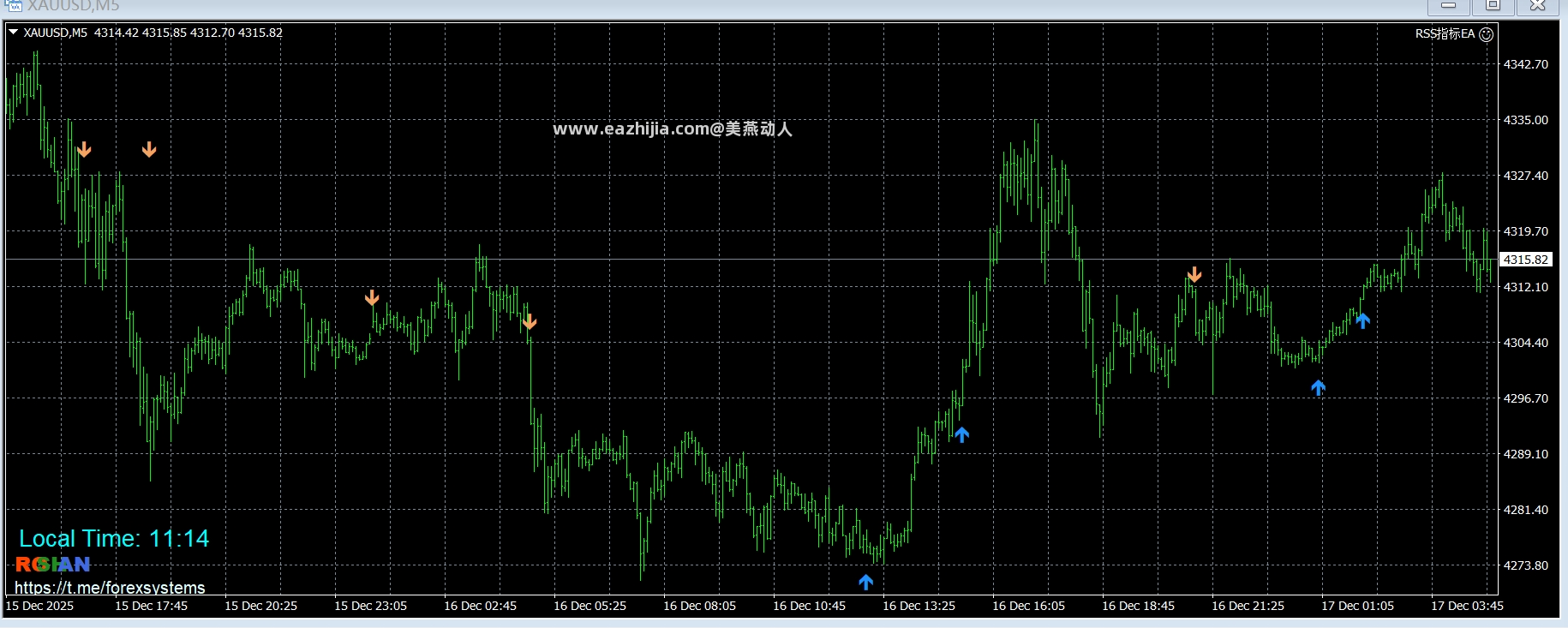
Task: Click the 16 Dec 18:45 time label
Action: click(1138, 606)
